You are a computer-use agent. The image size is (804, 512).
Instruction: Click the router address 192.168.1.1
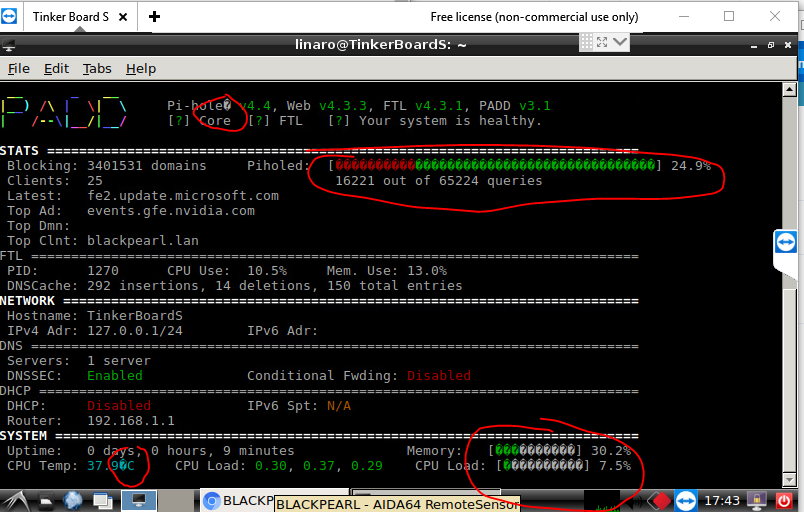131,421
